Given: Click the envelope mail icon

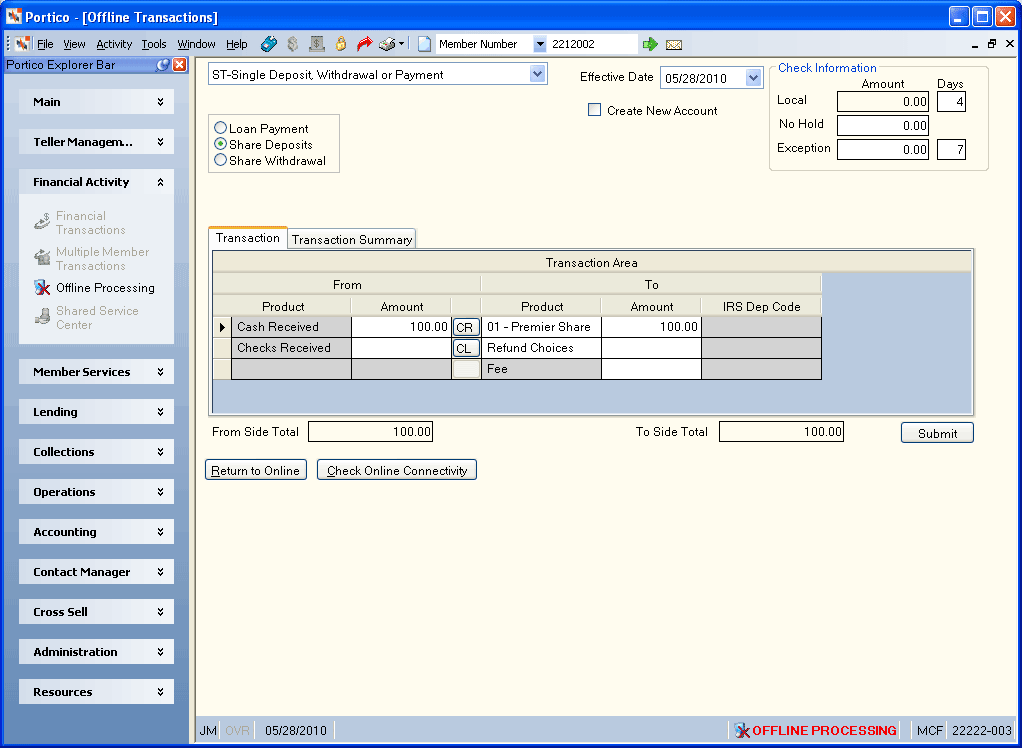Looking at the screenshot, I should pos(674,44).
